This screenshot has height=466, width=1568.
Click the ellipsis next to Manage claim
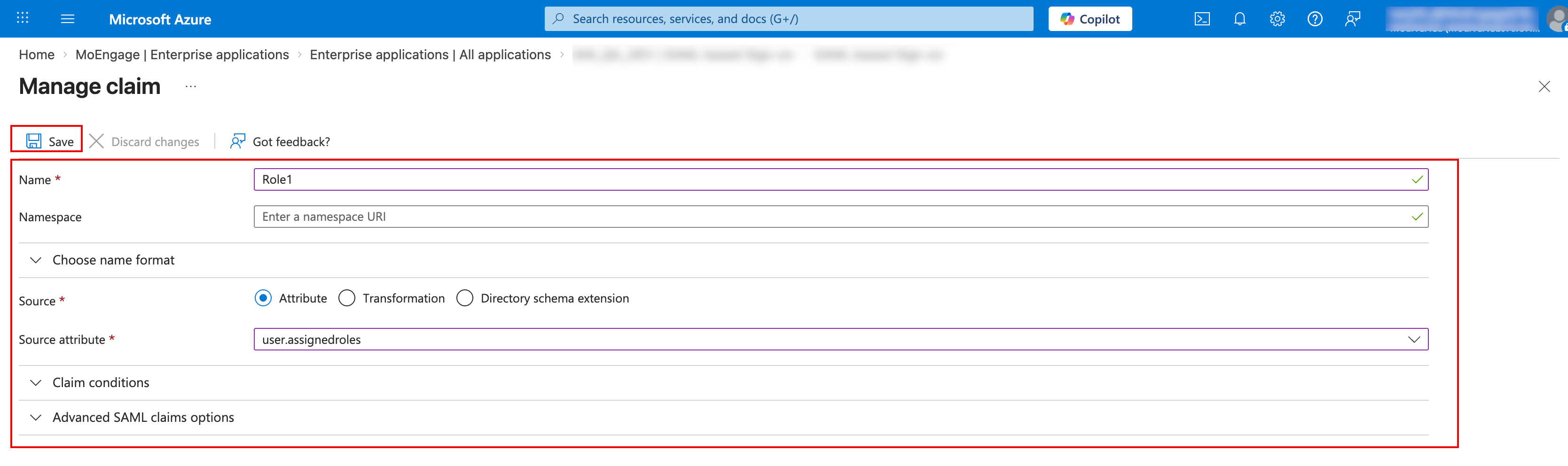coord(190,86)
